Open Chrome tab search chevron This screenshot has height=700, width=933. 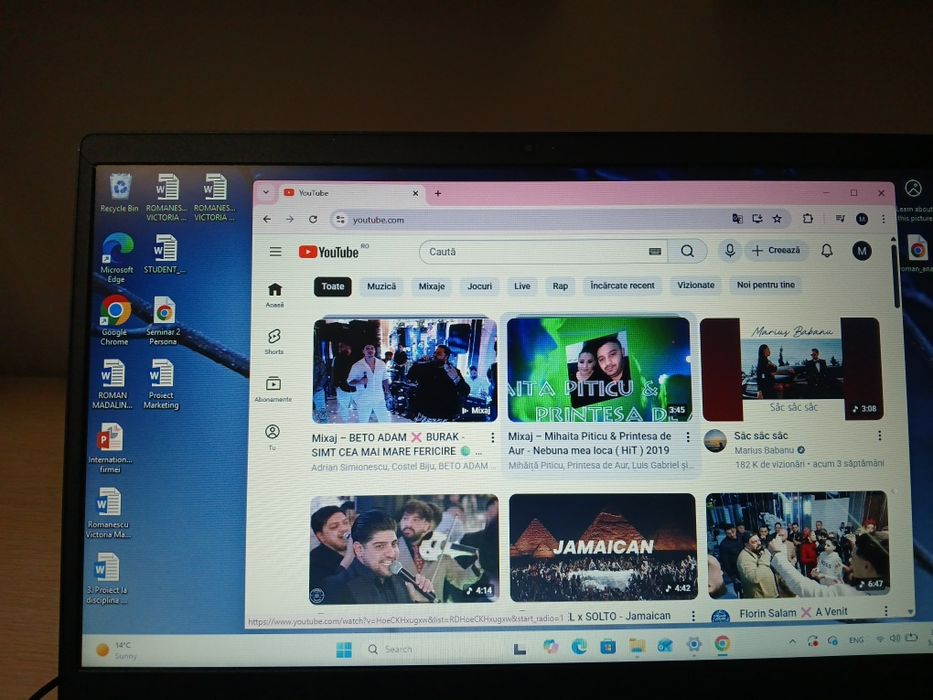pyautogui.click(x=266, y=192)
